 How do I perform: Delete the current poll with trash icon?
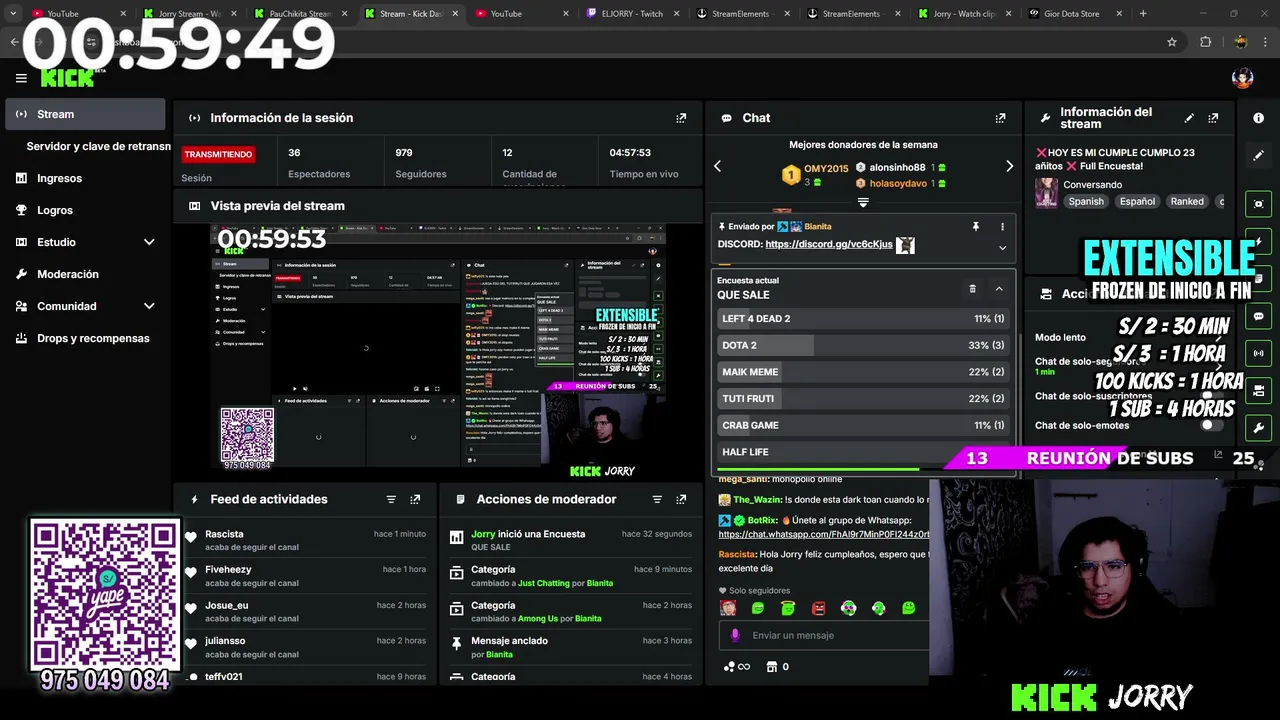pyautogui.click(x=972, y=289)
